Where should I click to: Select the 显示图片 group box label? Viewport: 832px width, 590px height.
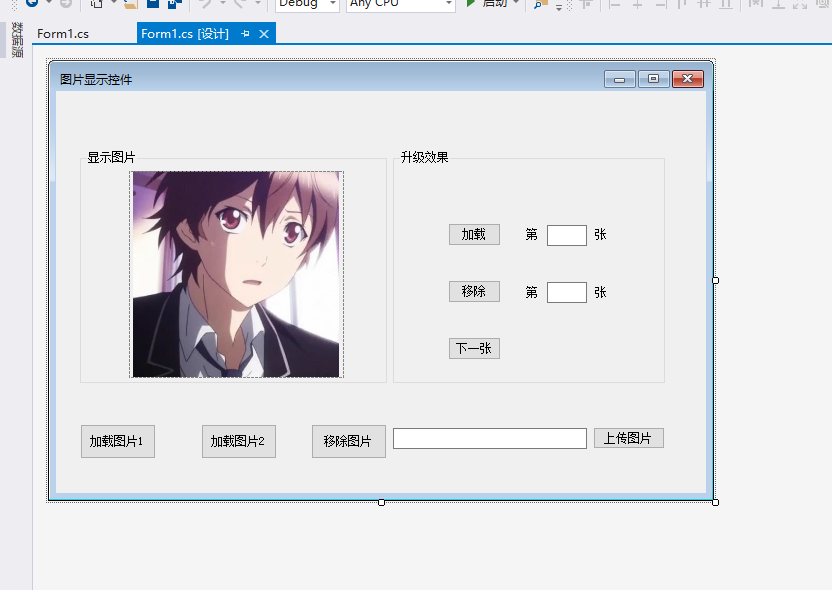click(x=111, y=158)
